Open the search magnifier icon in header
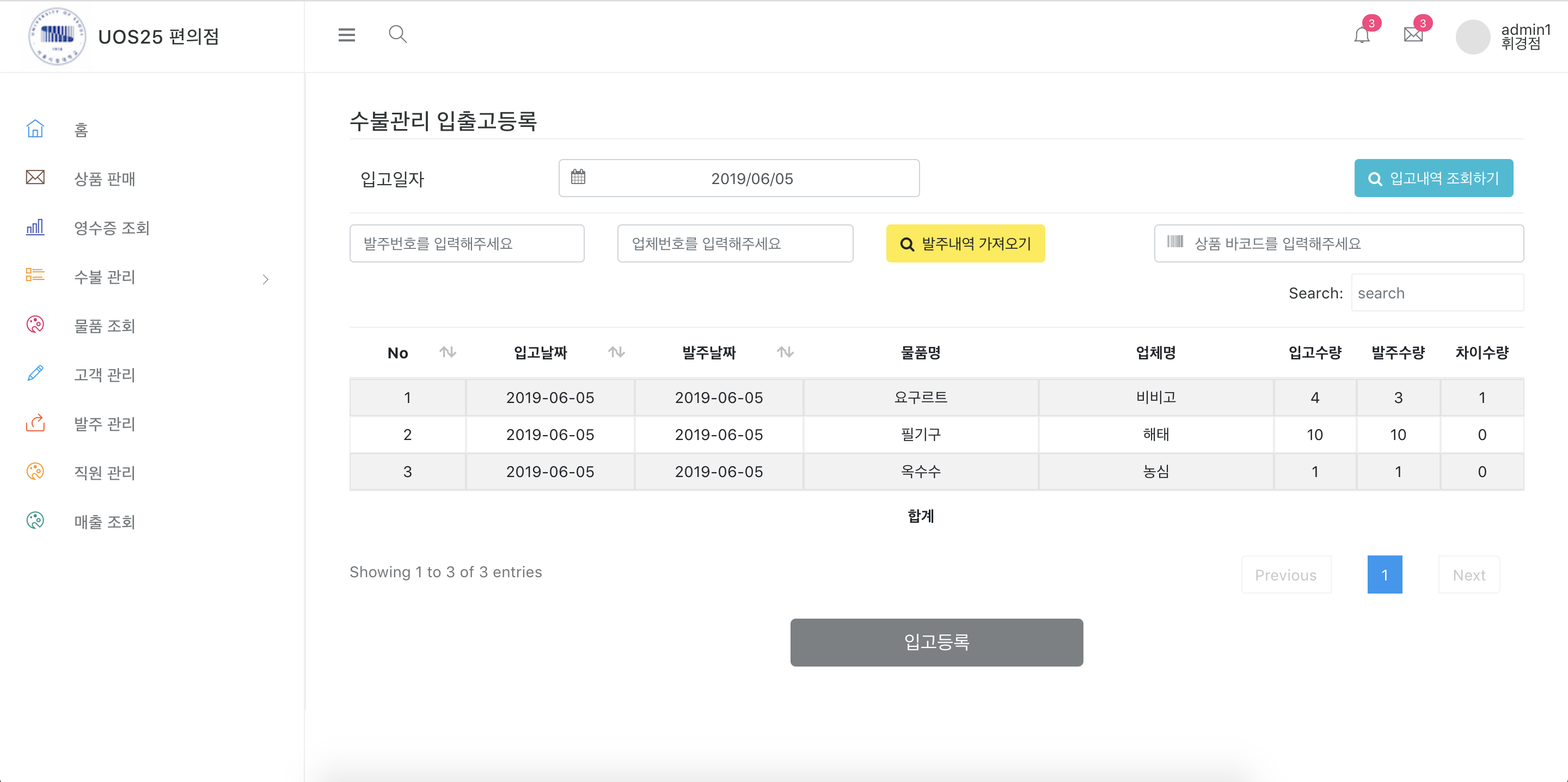Image resolution: width=1568 pixels, height=782 pixels. point(397,34)
